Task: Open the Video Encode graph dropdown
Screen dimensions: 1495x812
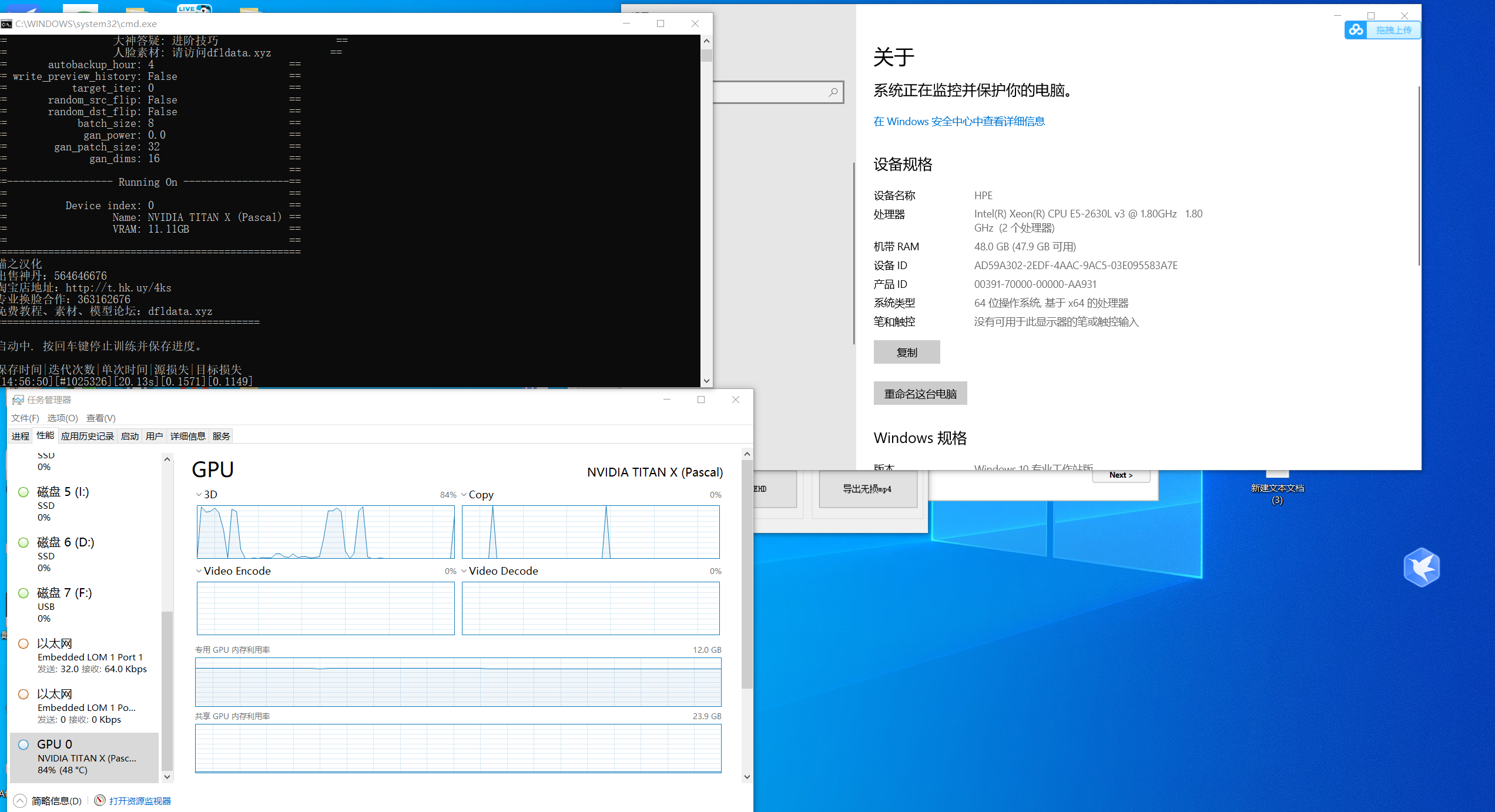Action: click(233, 571)
